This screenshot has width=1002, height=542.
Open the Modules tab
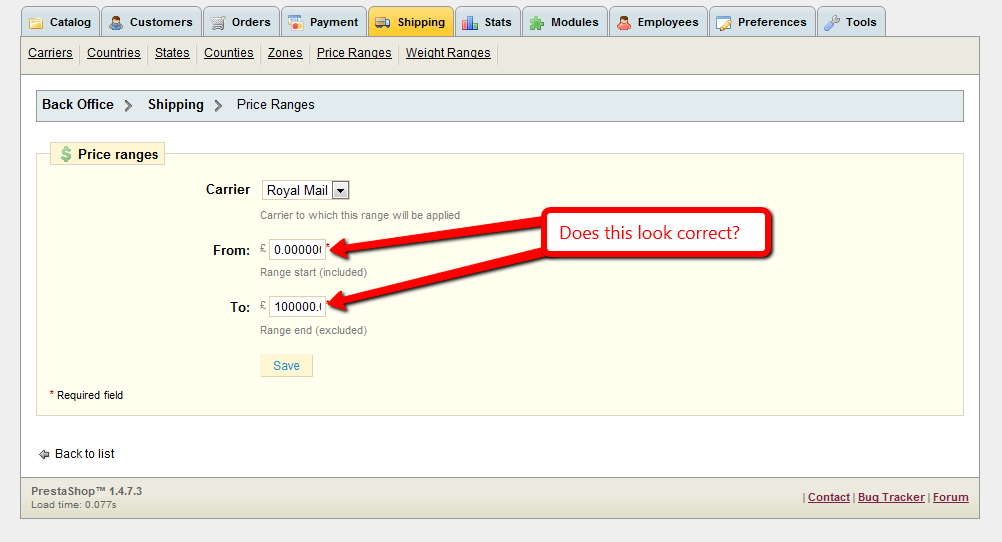click(x=565, y=22)
